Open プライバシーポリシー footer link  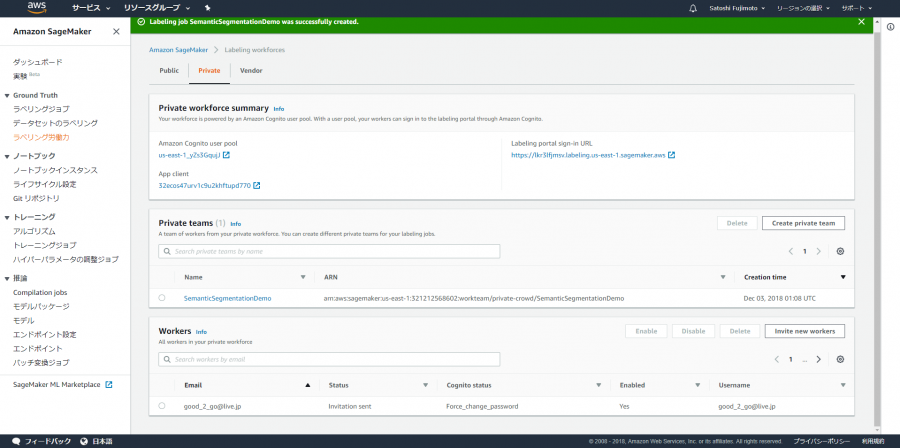pyautogui.click(x=822, y=442)
